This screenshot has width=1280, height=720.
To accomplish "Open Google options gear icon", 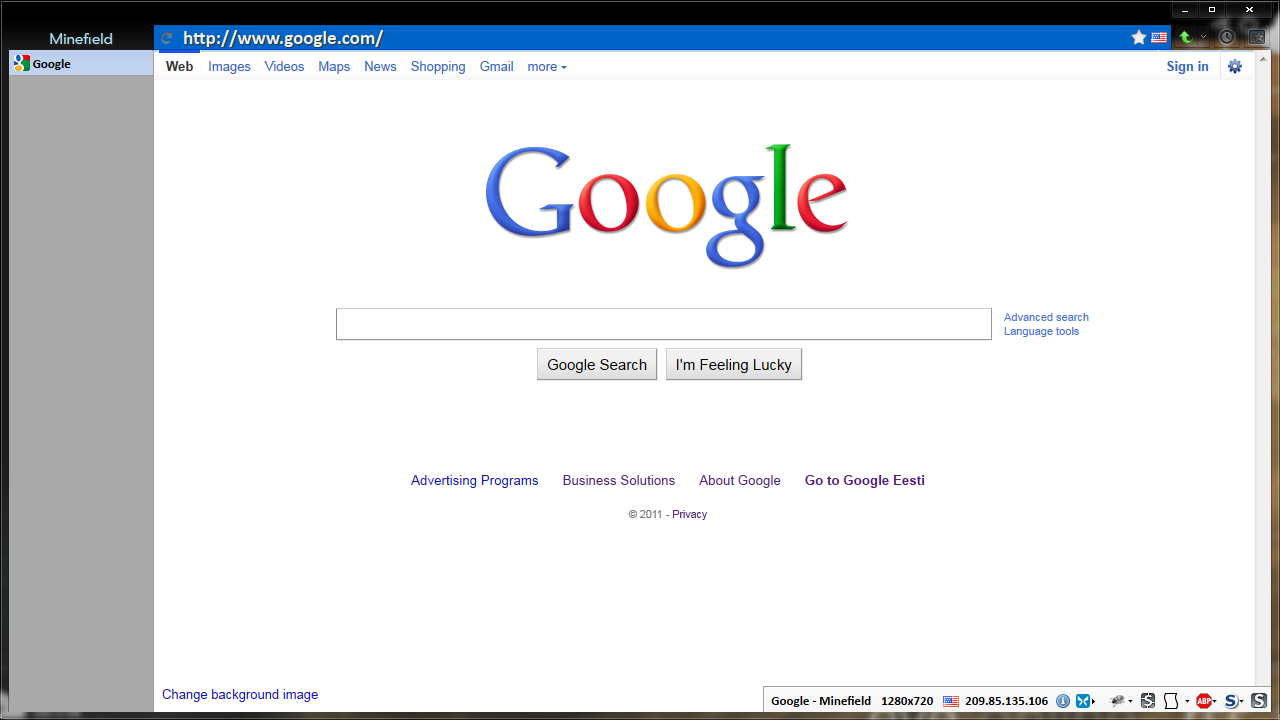I will pos(1235,66).
